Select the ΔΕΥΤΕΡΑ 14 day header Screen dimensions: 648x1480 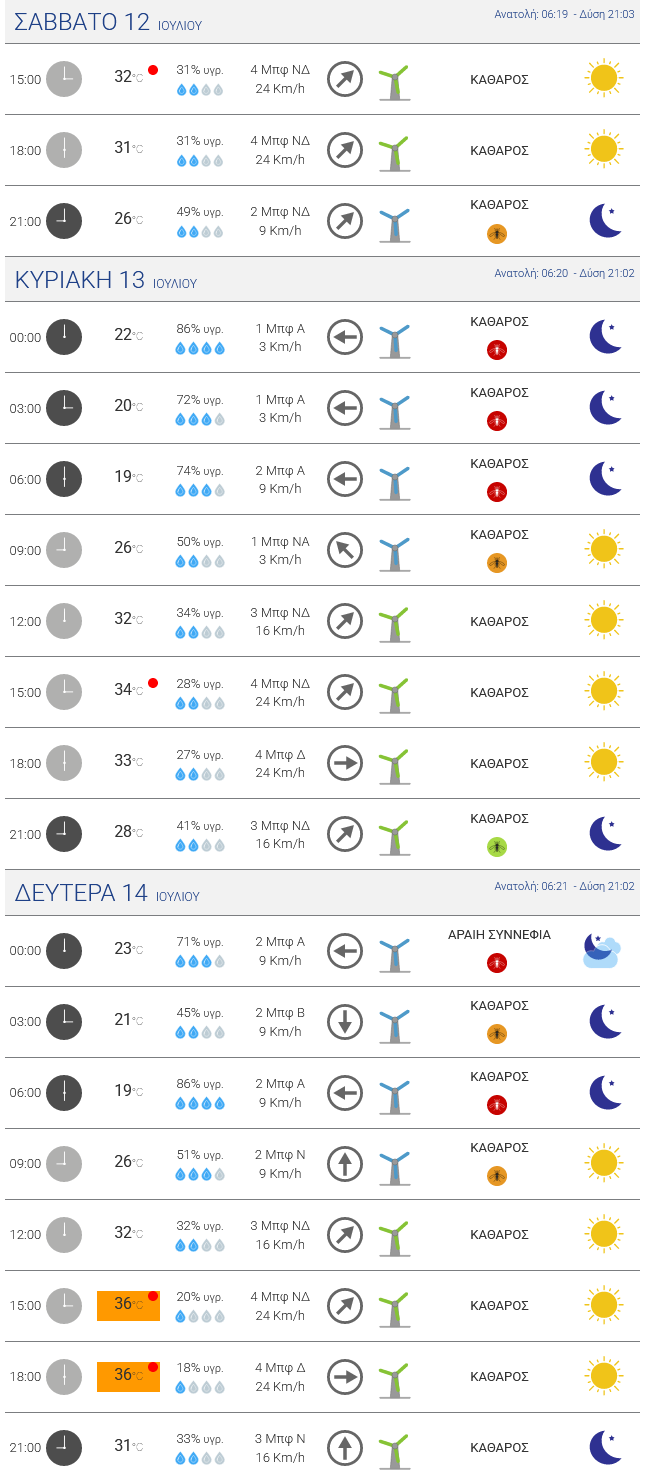point(81,893)
